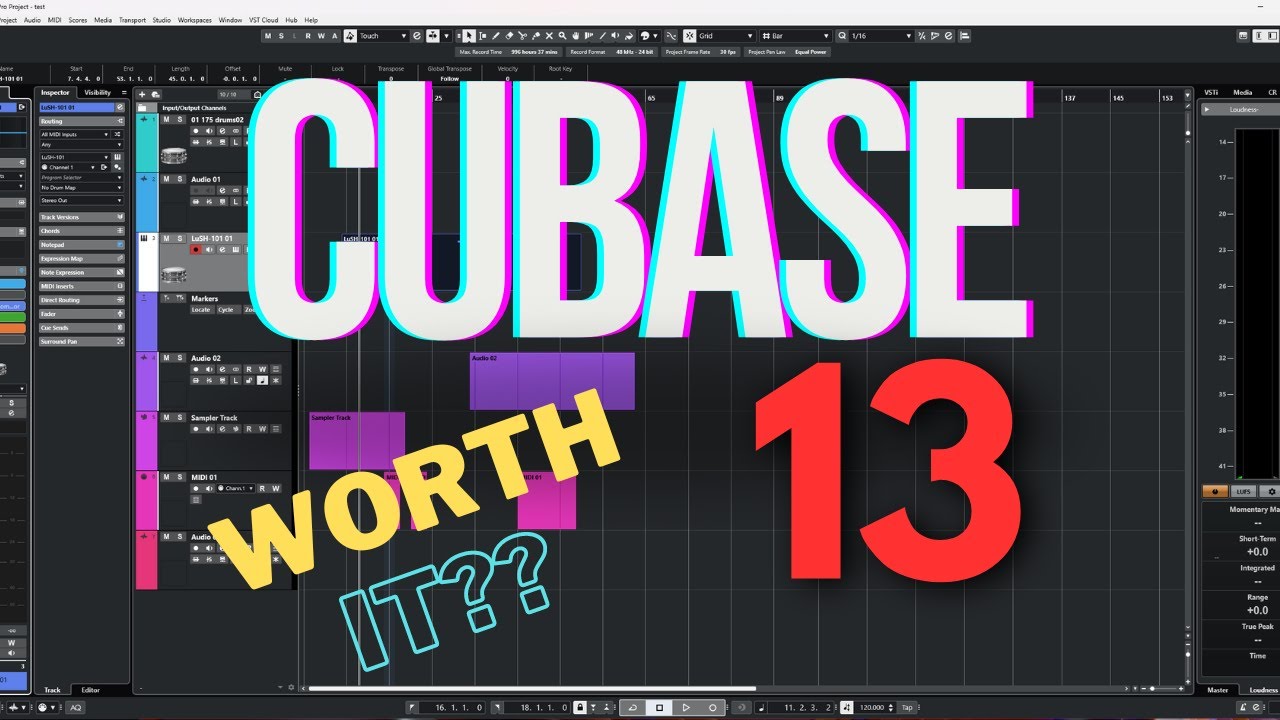Select the Glue tool
The height and width of the screenshot is (720, 1280).
click(536, 36)
